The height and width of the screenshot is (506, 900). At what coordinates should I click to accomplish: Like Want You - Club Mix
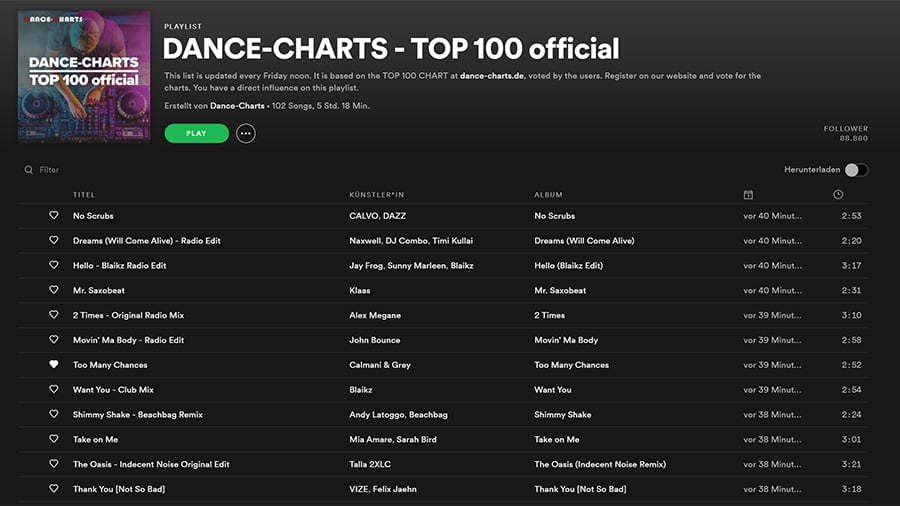coord(53,389)
